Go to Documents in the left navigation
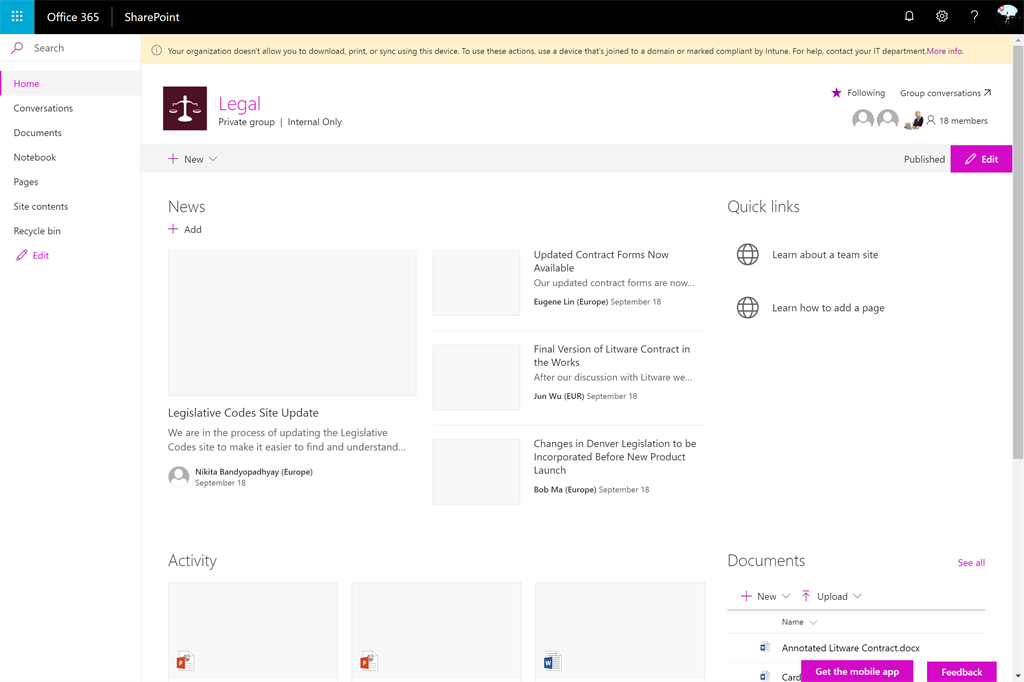Screen dimensions: 1024x682 pos(38,133)
